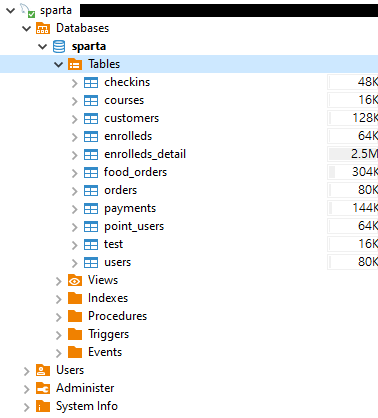Expand the courses table node
The width and height of the screenshot is (378, 418).
click(x=75, y=101)
